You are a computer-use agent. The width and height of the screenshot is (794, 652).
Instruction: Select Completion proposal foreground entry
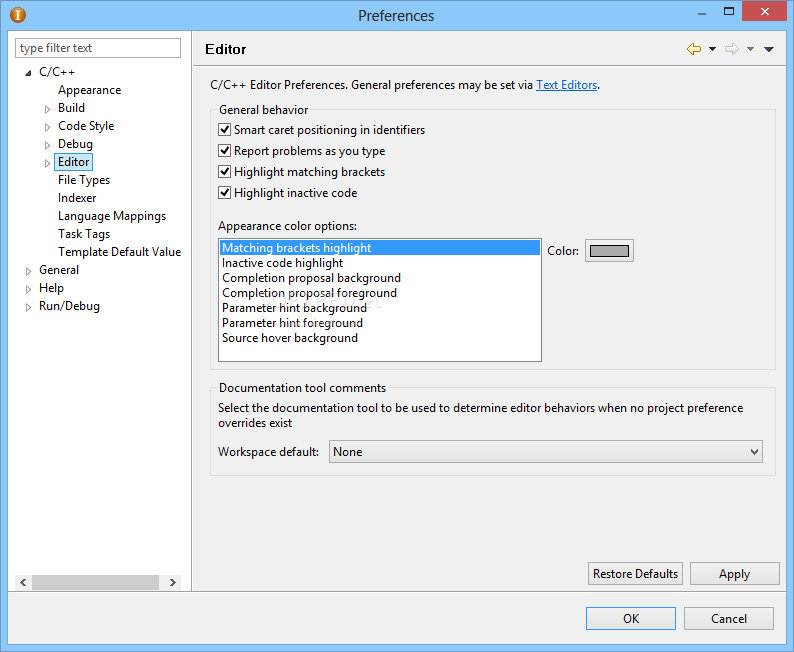pos(380,293)
